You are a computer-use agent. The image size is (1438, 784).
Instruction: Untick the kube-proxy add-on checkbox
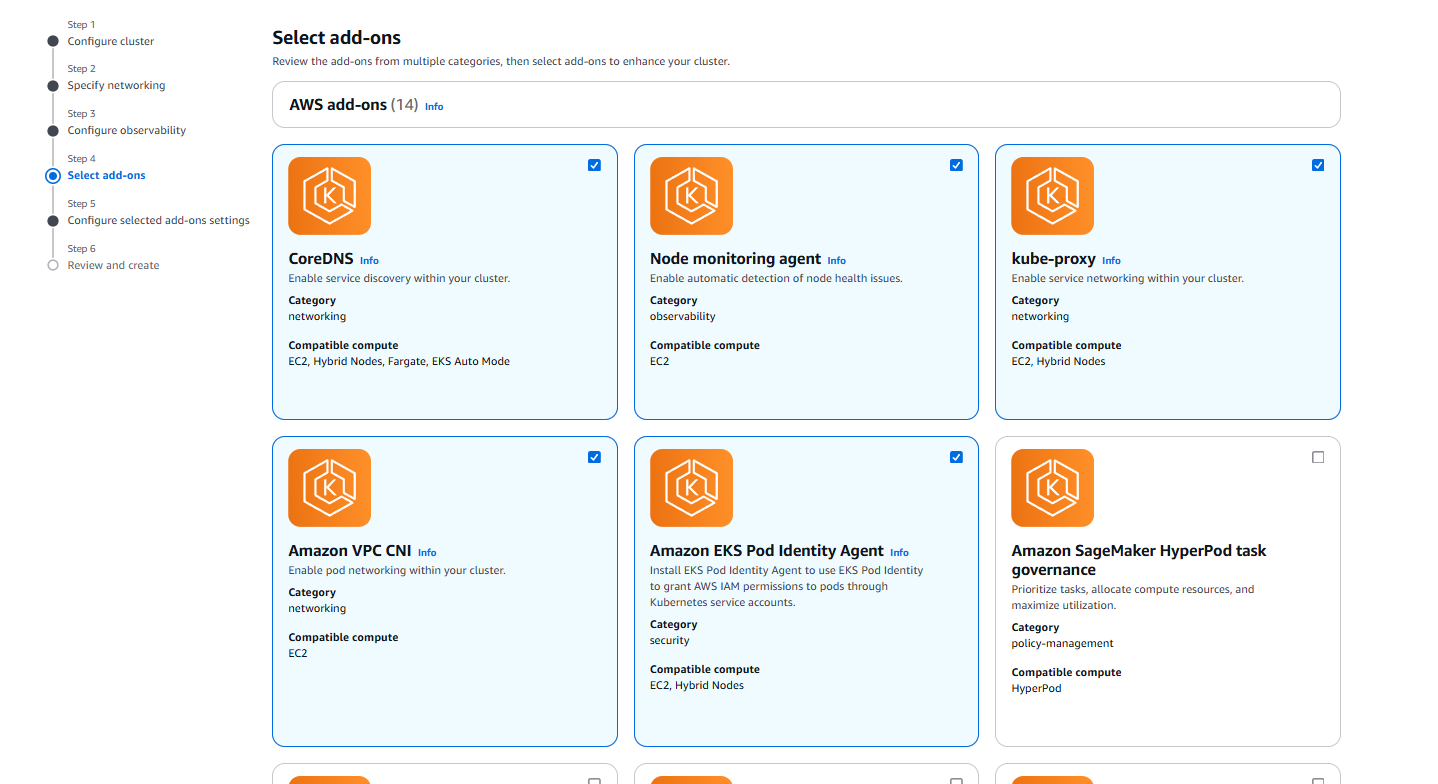pyautogui.click(x=1318, y=165)
